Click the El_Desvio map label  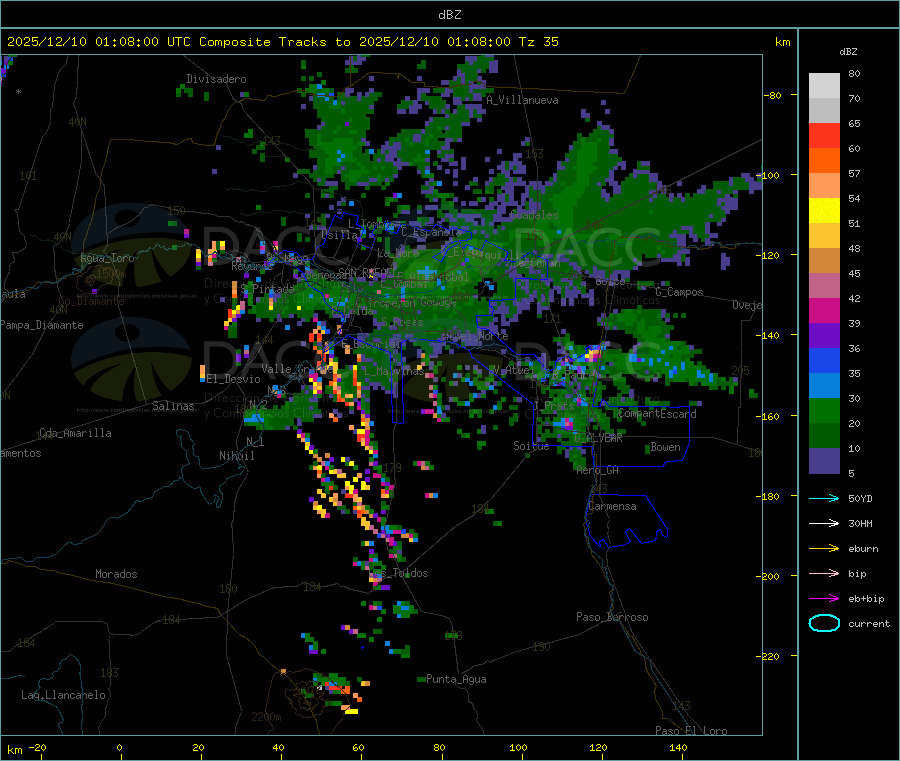click(234, 379)
